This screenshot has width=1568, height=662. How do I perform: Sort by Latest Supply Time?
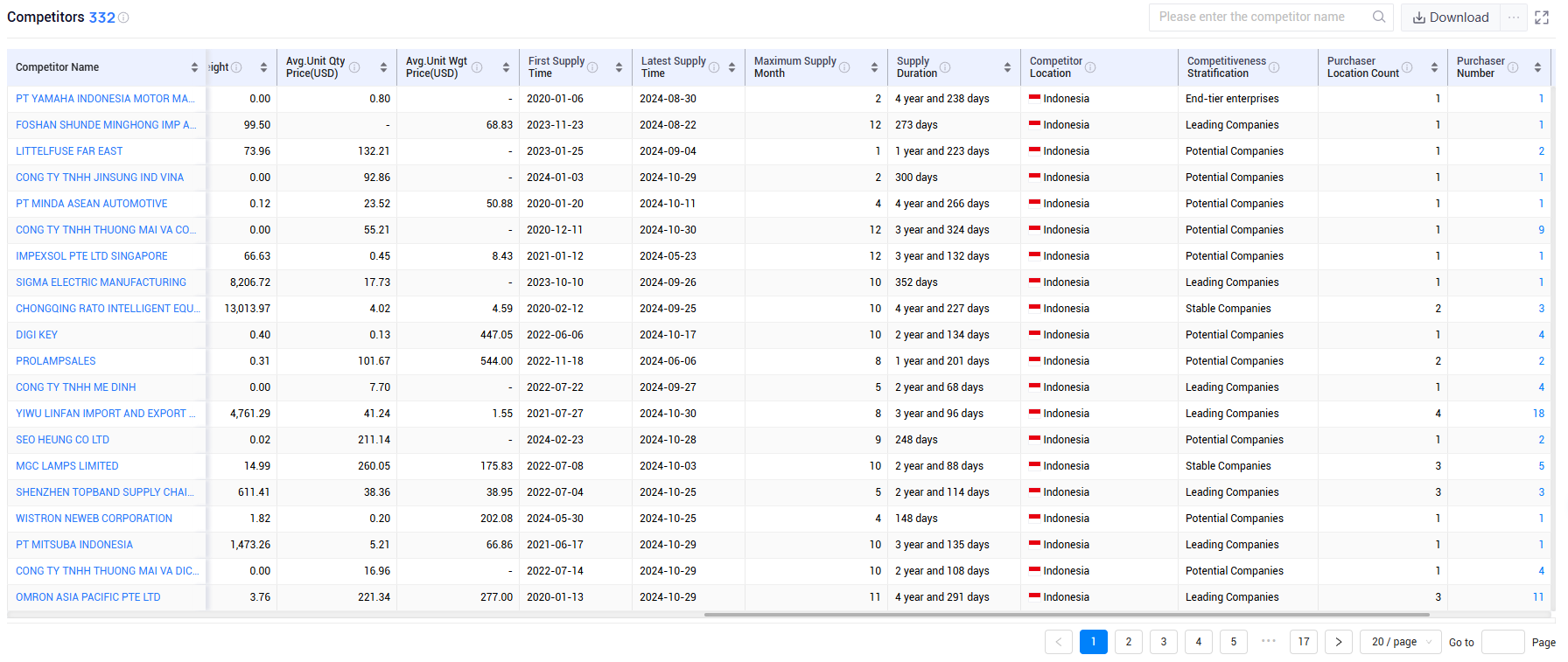731,67
